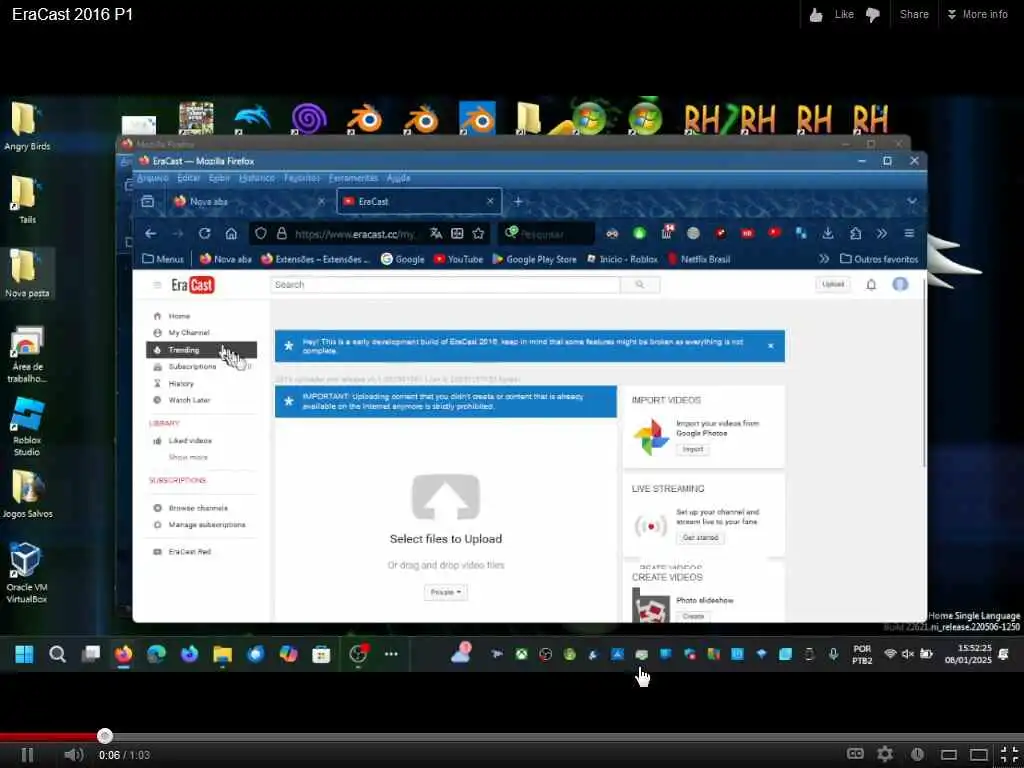
Task: Open the YouTube bookmark
Action: coord(458,259)
